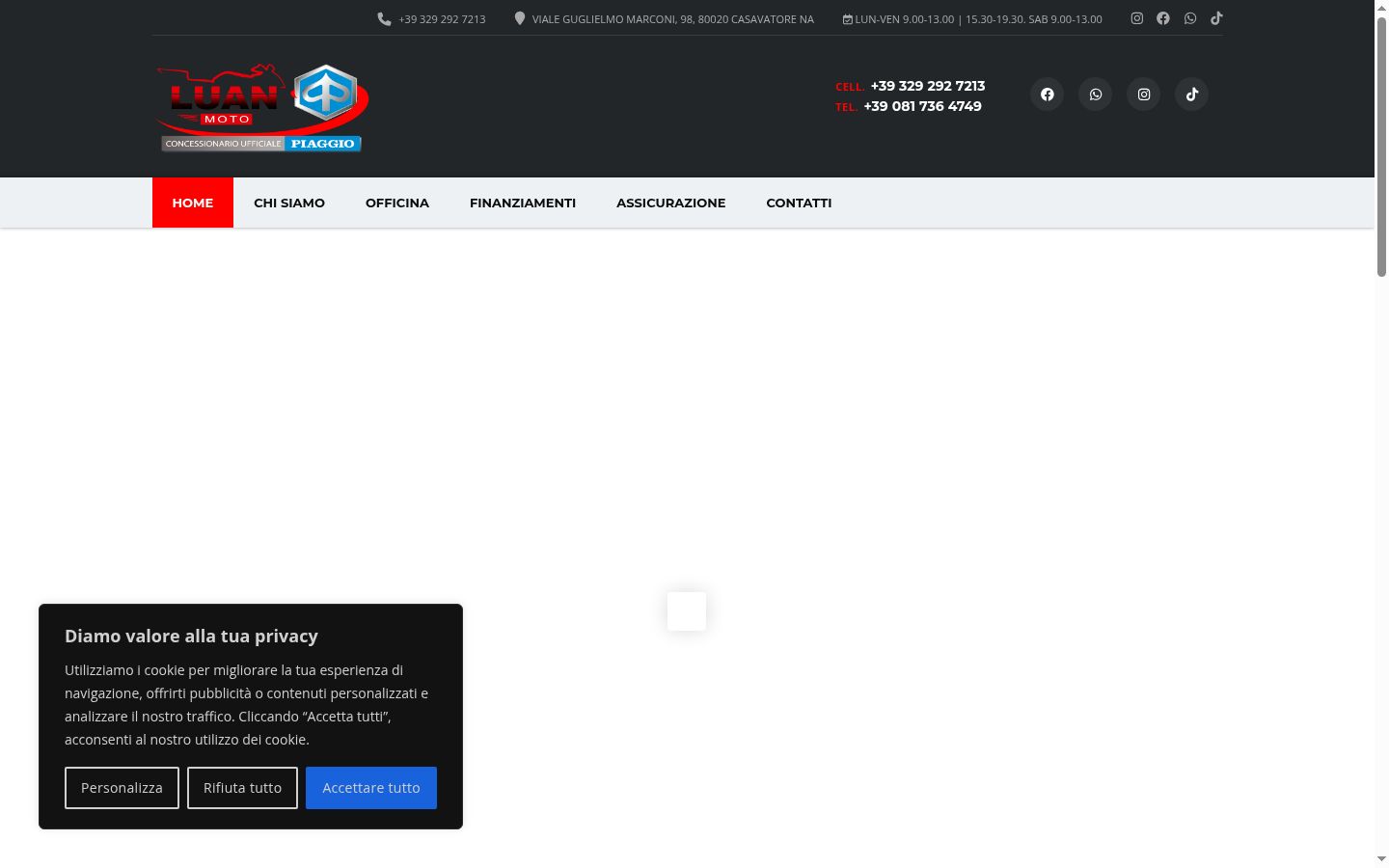Click address Viale Guglielmo Marconi link
This screenshot has height=868, width=1389.
(673, 19)
